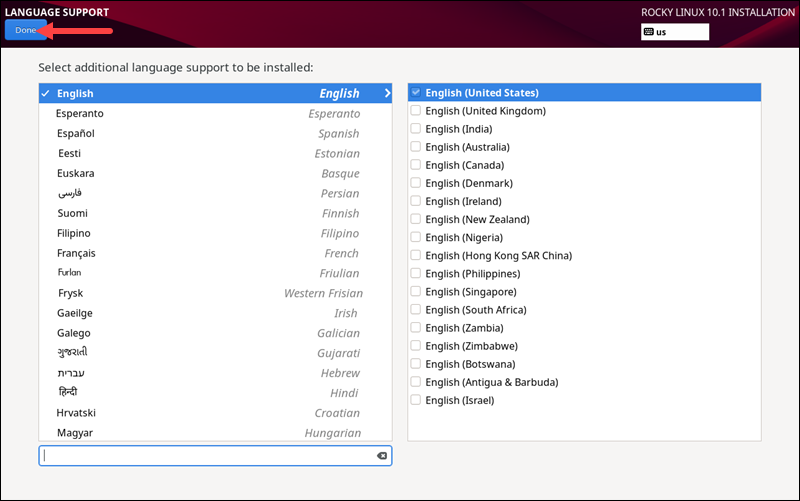800x501 pixels.
Task: Enable English (Botswana) locale
Action: (x=416, y=364)
